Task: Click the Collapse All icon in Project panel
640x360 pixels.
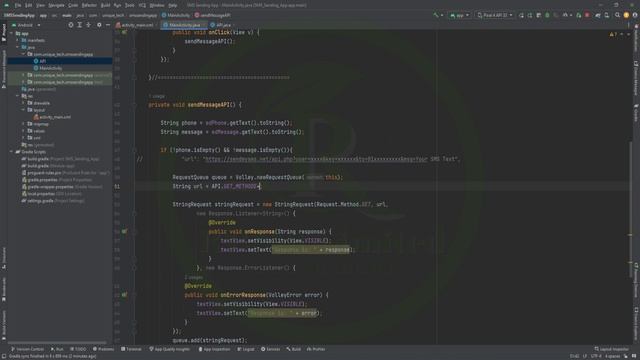Action: pyautogui.click(x=88, y=25)
